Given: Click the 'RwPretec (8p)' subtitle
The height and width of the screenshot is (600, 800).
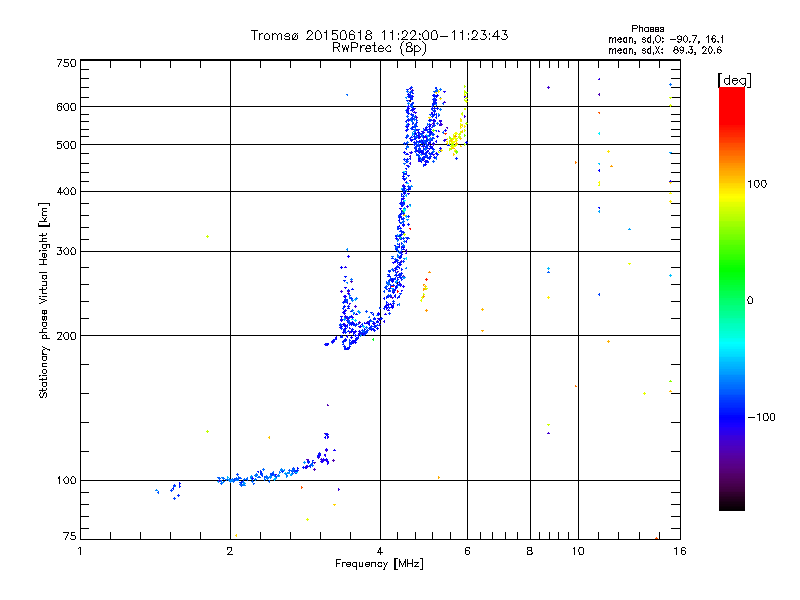Looking at the screenshot, I should click(379, 48).
